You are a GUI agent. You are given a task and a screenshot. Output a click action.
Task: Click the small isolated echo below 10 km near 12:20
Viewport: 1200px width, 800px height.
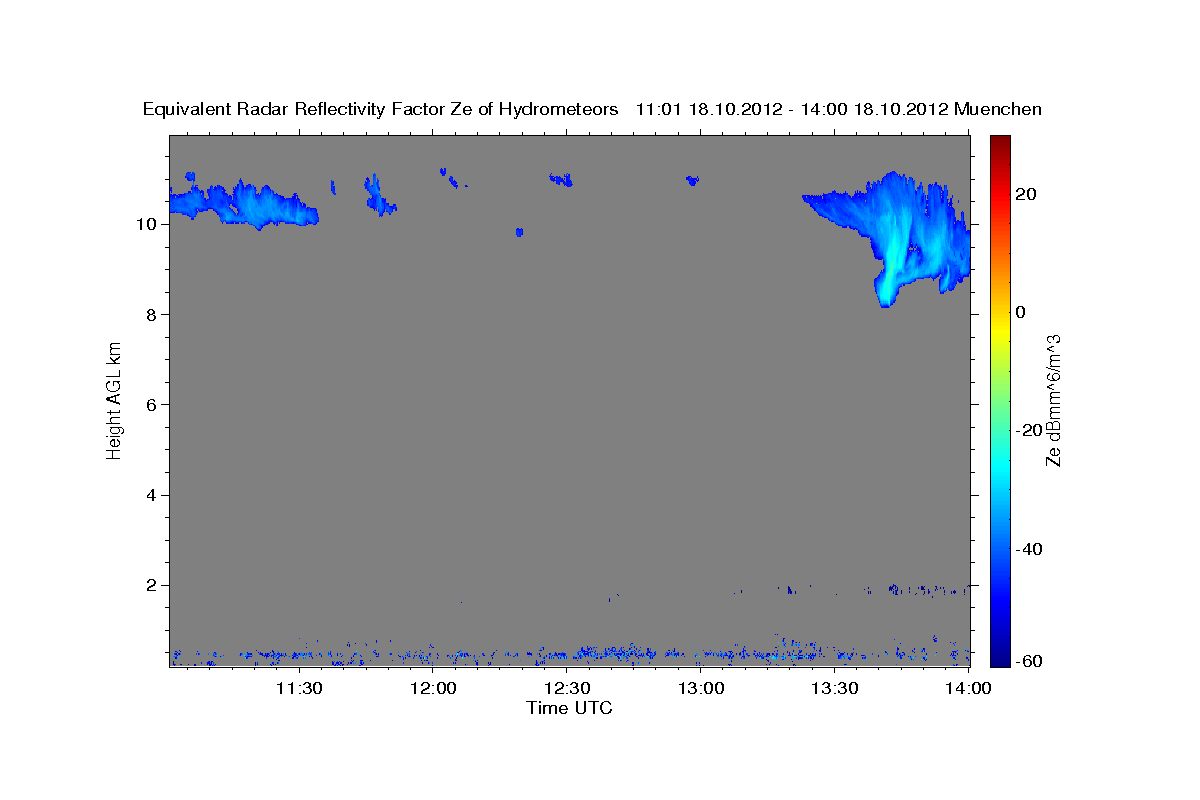519,232
